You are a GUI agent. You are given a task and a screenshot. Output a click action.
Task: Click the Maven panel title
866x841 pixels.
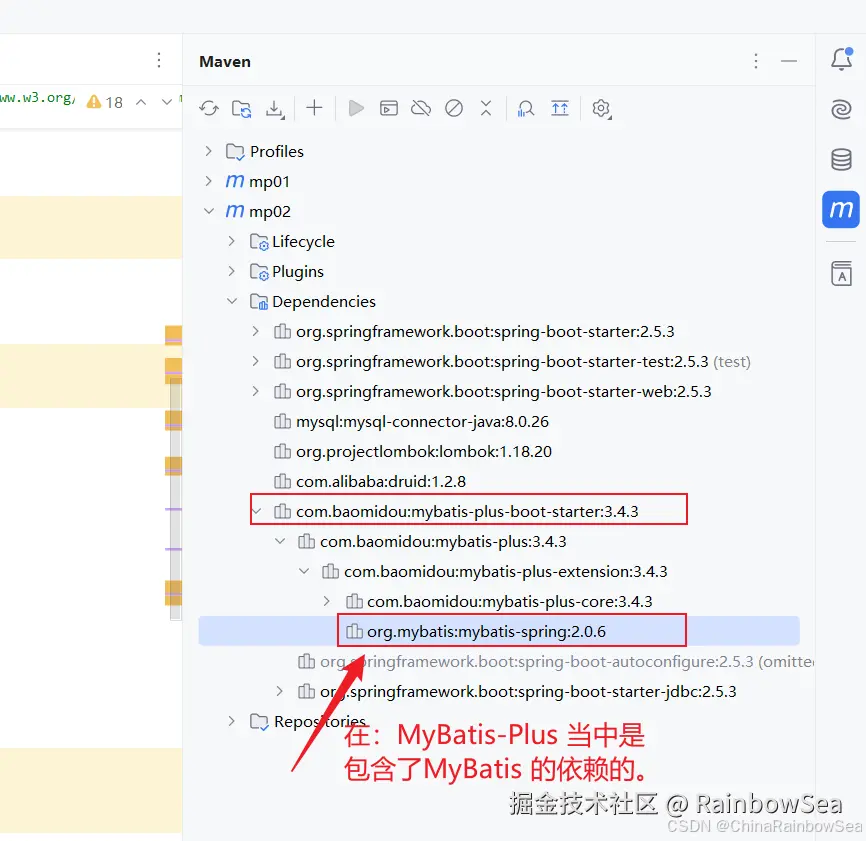[225, 61]
